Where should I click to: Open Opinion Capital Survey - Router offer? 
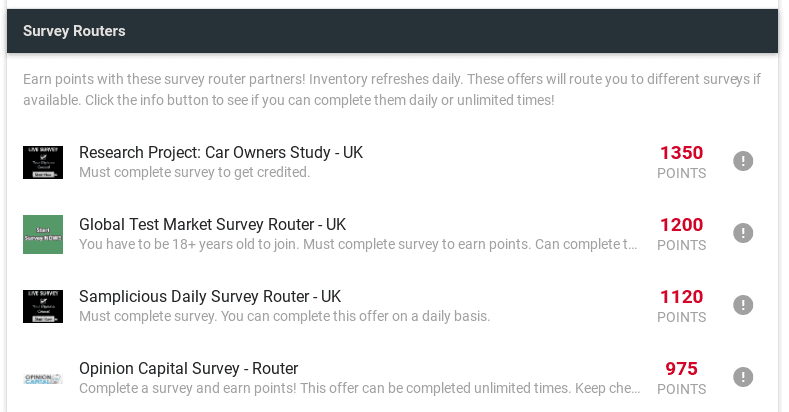tap(189, 368)
